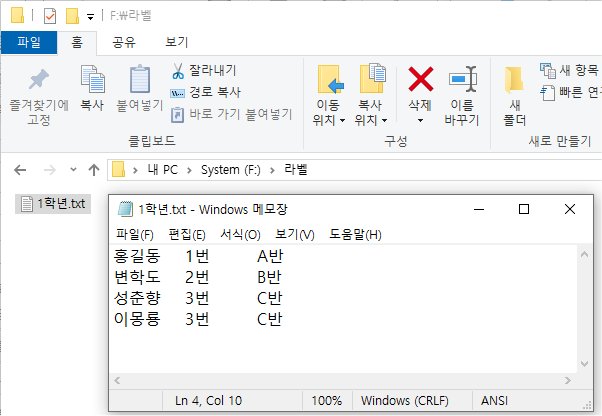Viewport: 602px width, 416px height.
Task: Go up one folder level arrow
Action: (x=94, y=170)
